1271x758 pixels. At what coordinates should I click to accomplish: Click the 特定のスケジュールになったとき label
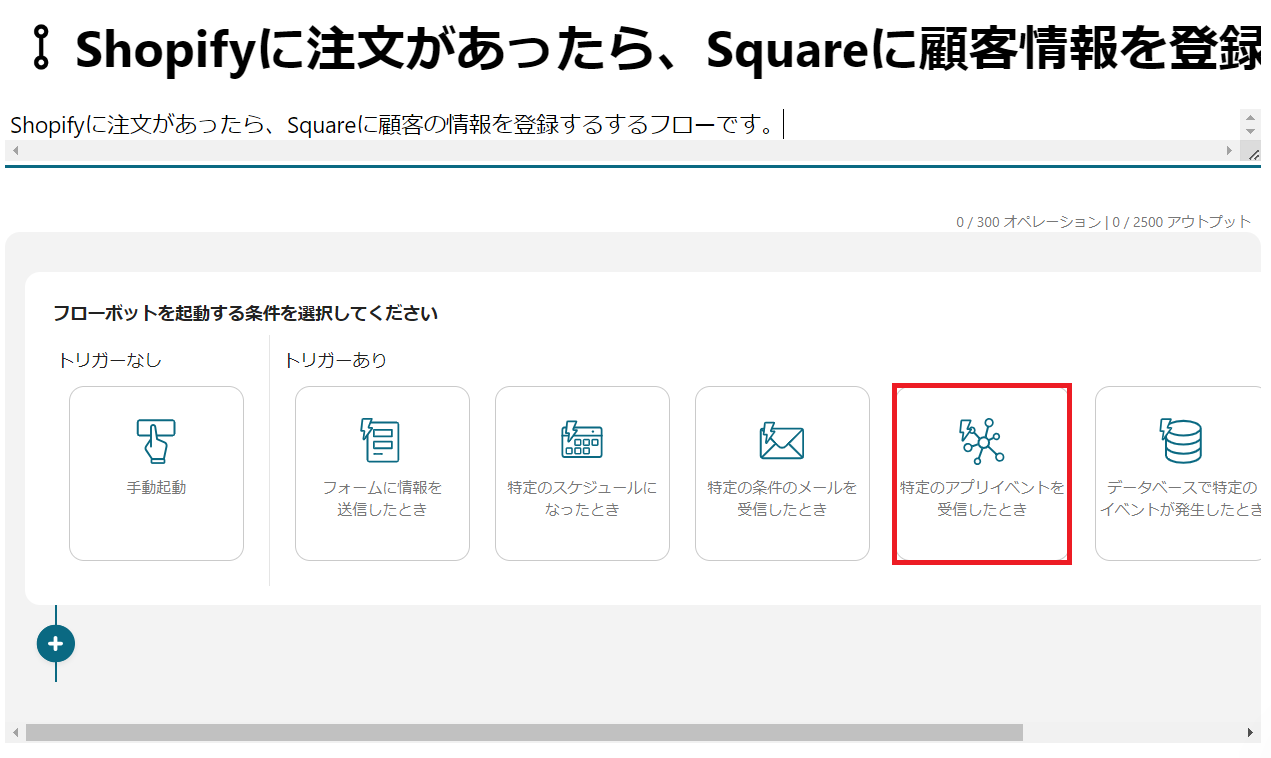click(x=582, y=499)
